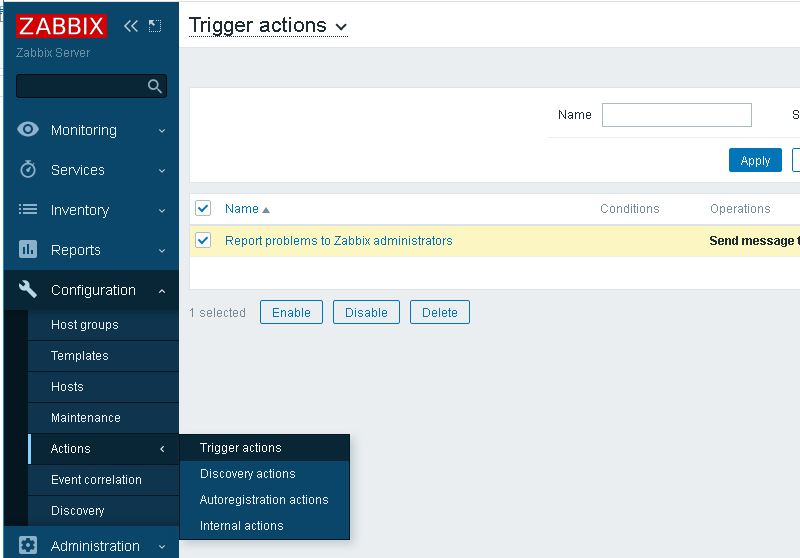Click the Configuration menu label
The width and height of the screenshot is (800, 558).
pyautogui.click(x=93, y=290)
